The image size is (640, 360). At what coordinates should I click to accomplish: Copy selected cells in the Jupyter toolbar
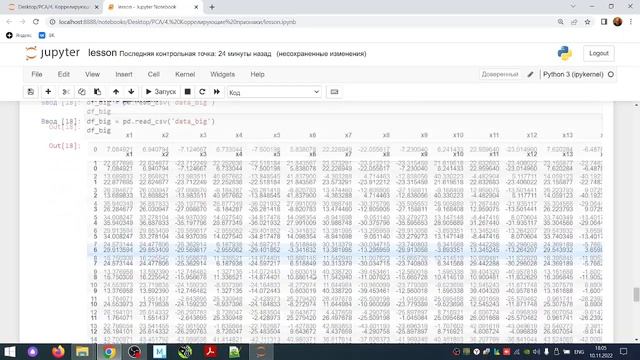[x=82, y=92]
